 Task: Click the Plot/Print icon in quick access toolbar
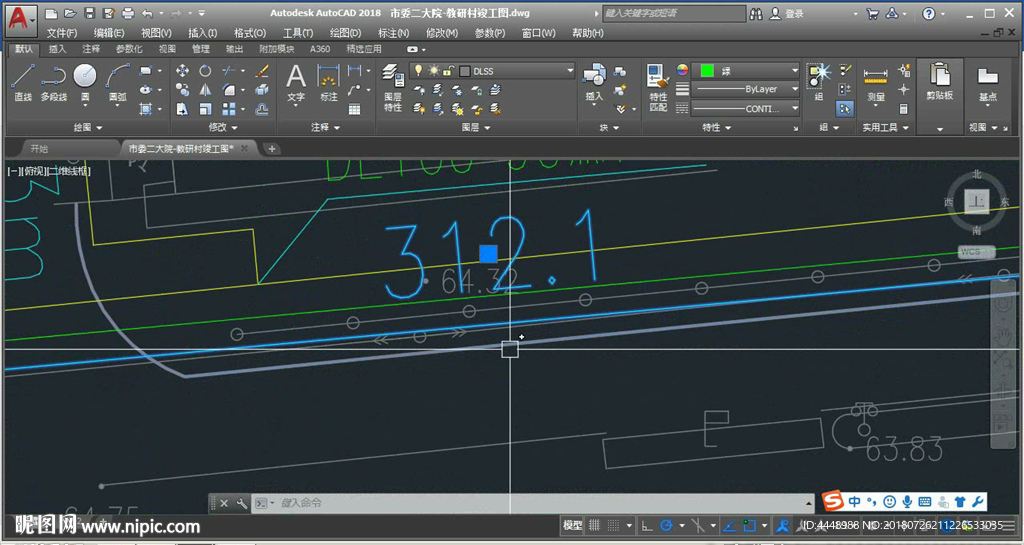[128, 13]
